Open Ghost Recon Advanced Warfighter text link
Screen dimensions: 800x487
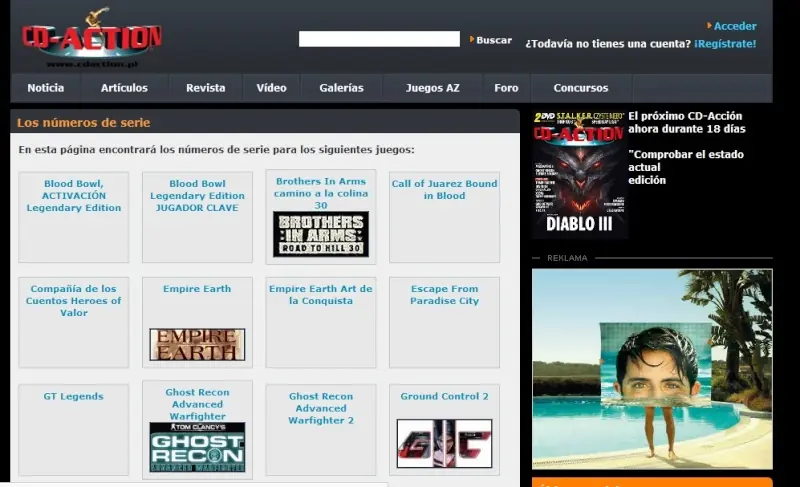[197, 404]
